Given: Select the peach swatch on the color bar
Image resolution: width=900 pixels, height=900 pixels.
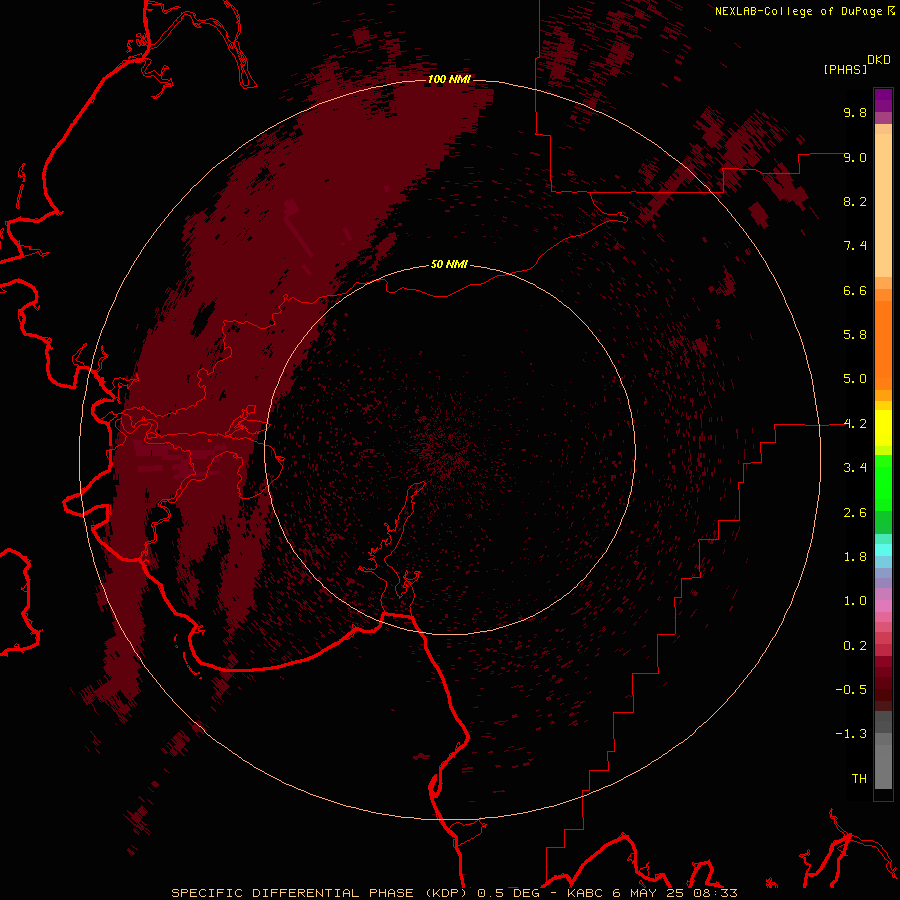Looking at the screenshot, I should pos(883,205).
